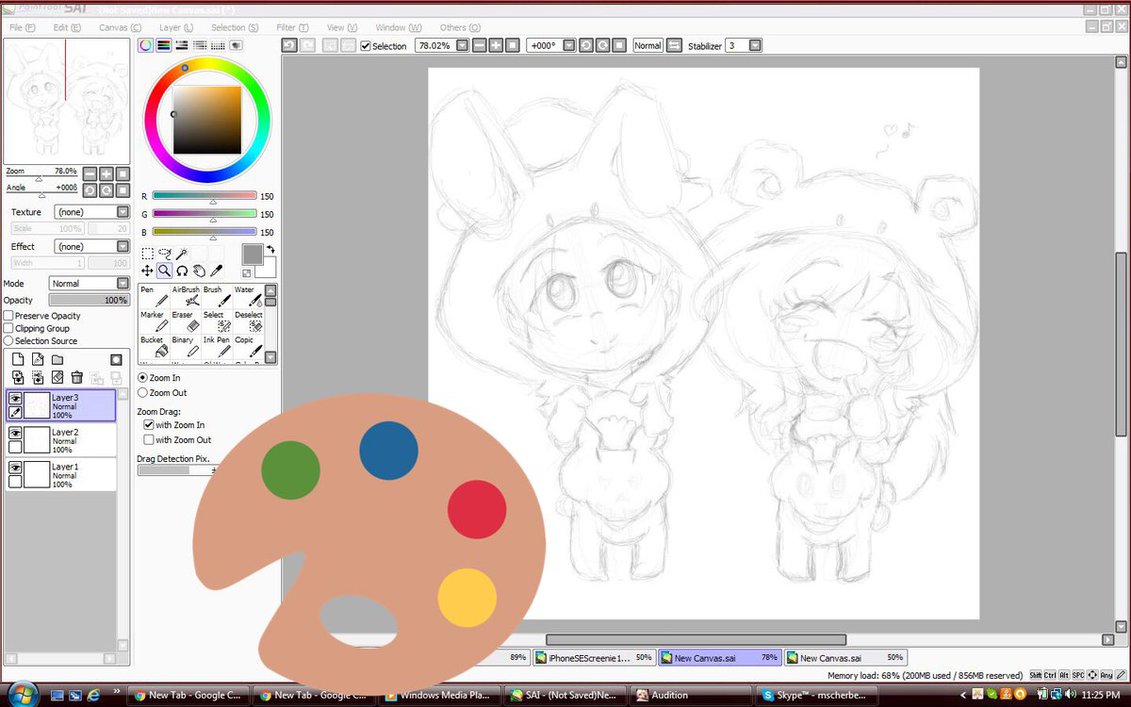
Task: Delete layer with trash can icon
Action: pyautogui.click(x=76, y=377)
